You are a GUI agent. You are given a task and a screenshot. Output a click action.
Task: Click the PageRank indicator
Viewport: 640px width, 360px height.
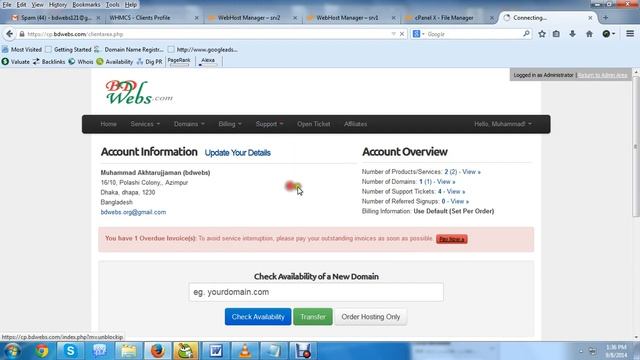click(179, 61)
